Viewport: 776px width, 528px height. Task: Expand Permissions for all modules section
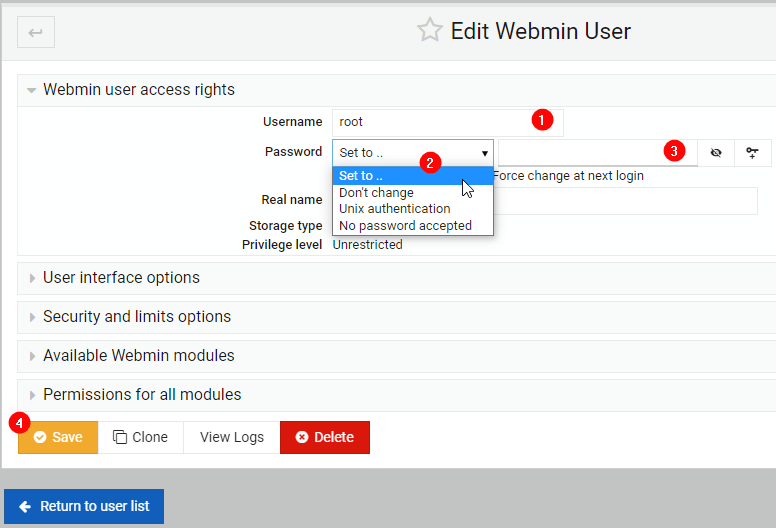pyautogui.click(x=141, y=395)
